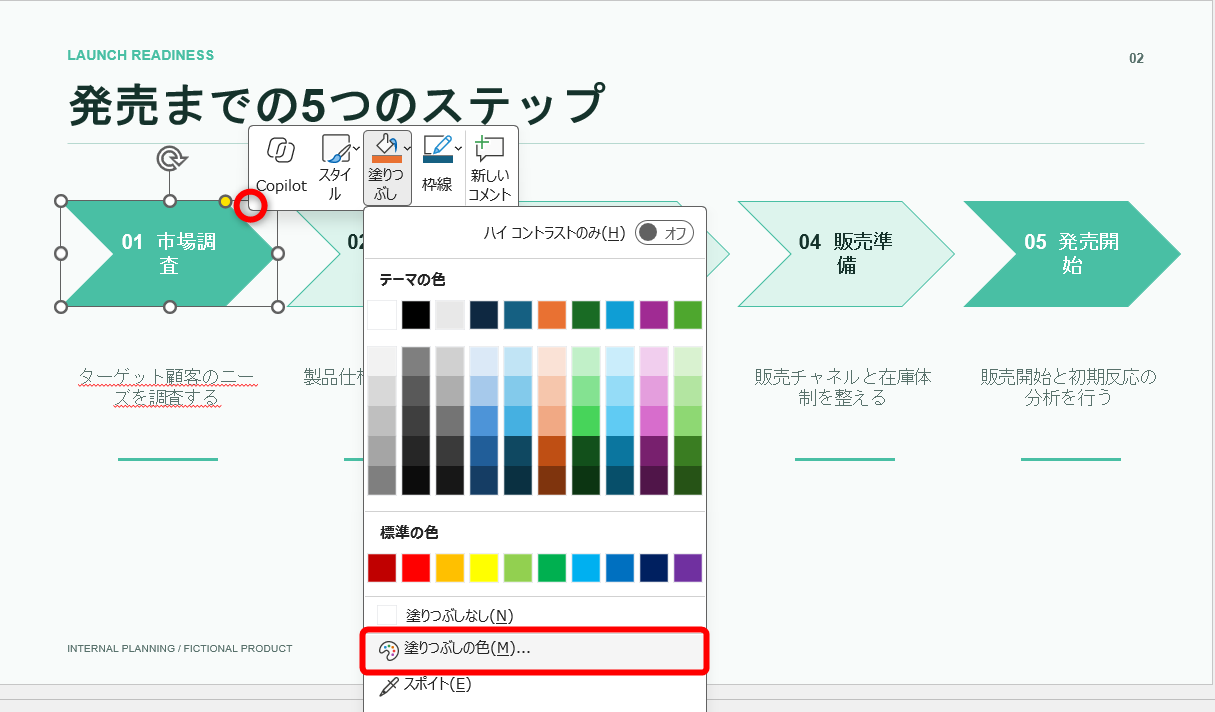Screen dimensions: 1215x712
Task: Click the slide number 02
Action: 1136,58
